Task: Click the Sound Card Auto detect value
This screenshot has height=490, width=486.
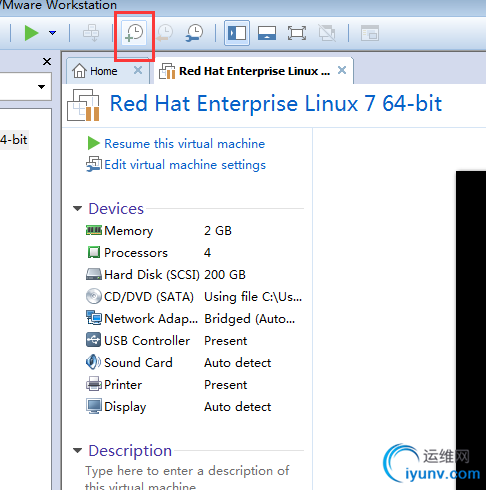Action: [x=238, y=363]
